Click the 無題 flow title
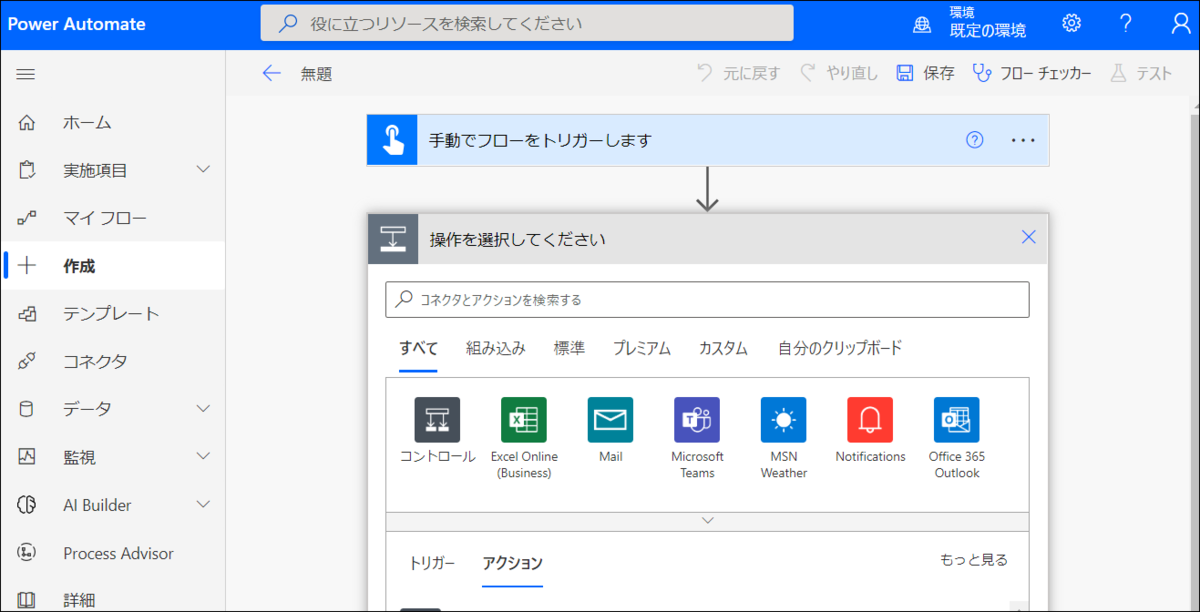 pos(316,73)
